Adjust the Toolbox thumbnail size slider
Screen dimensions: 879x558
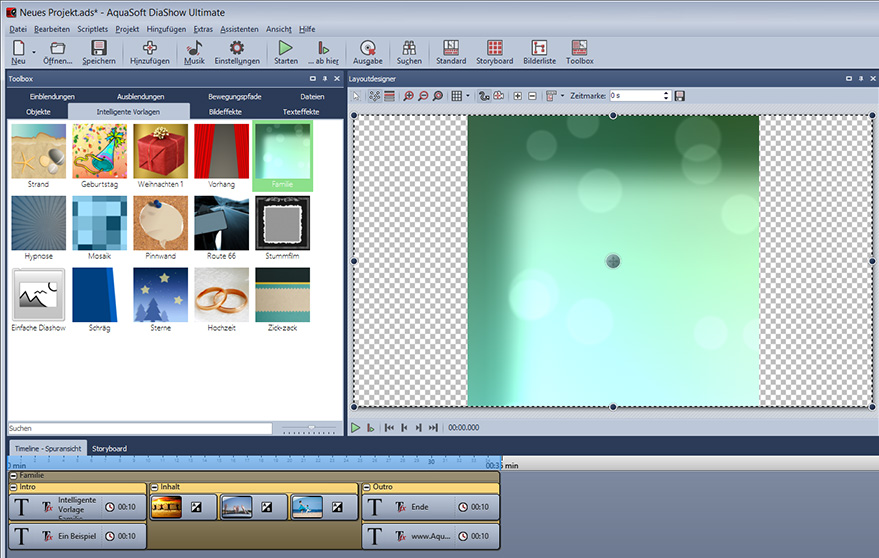[x=310, y=428]
